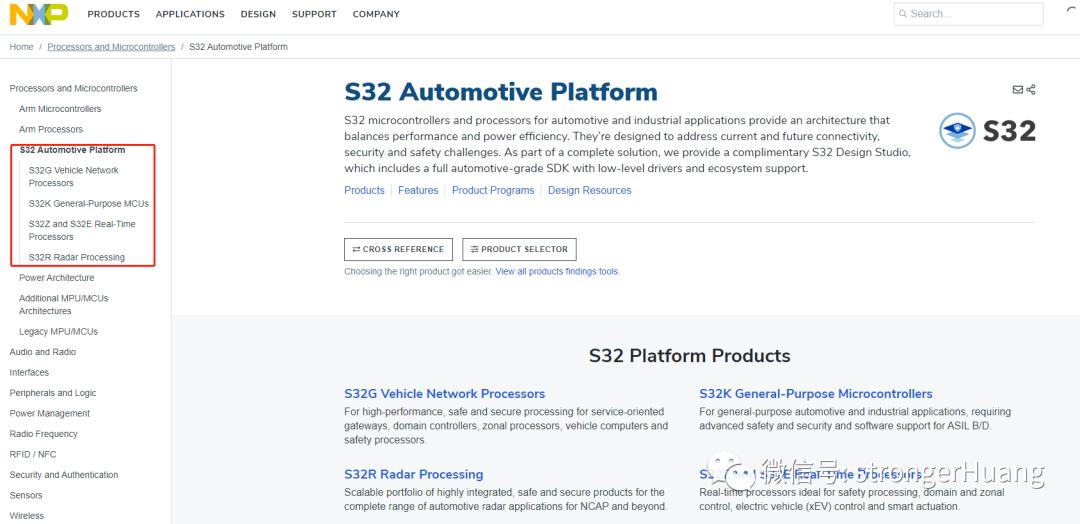Select RFID / NFC category
1080x524 pixels.
point(33,454)
